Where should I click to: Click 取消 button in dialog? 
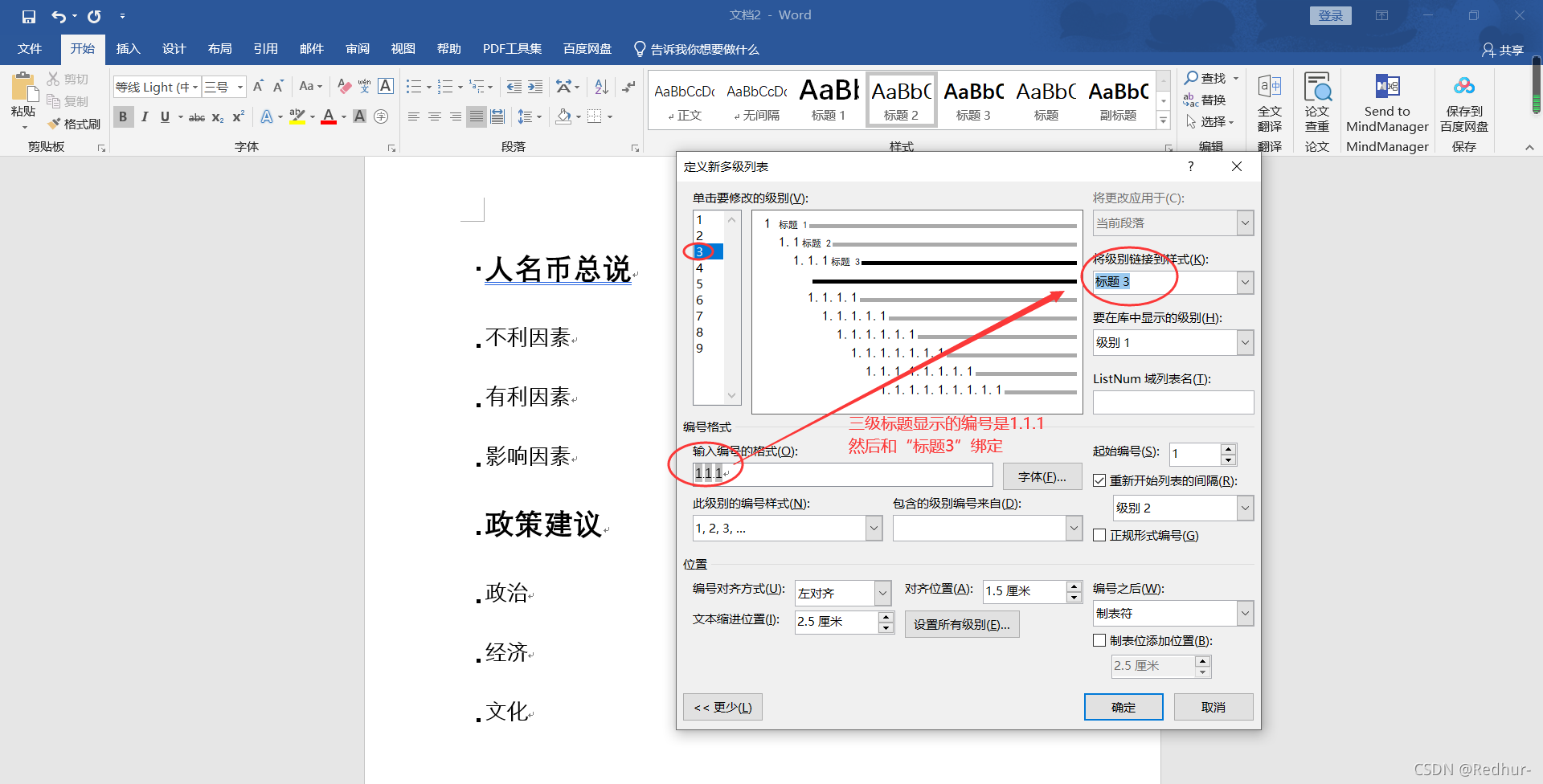click(1214, 707)
